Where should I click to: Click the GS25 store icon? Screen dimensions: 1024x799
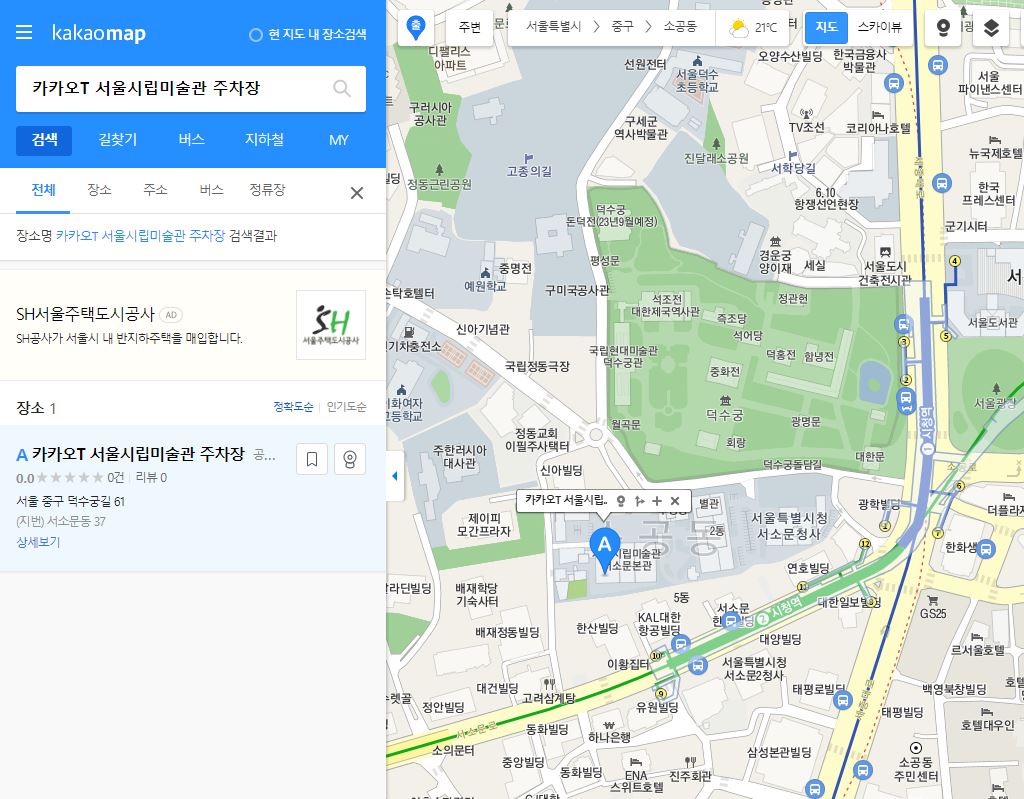tap(933, 600)
